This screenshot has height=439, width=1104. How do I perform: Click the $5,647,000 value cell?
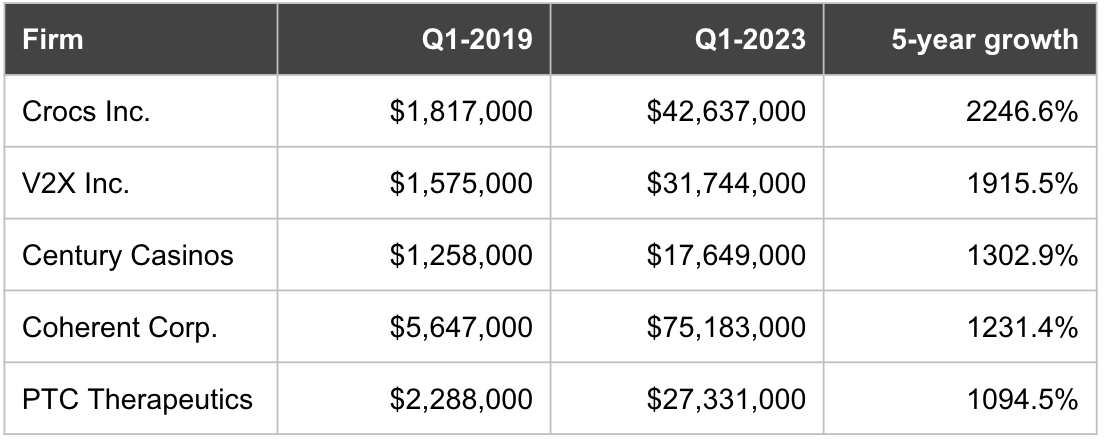(461, 327)
